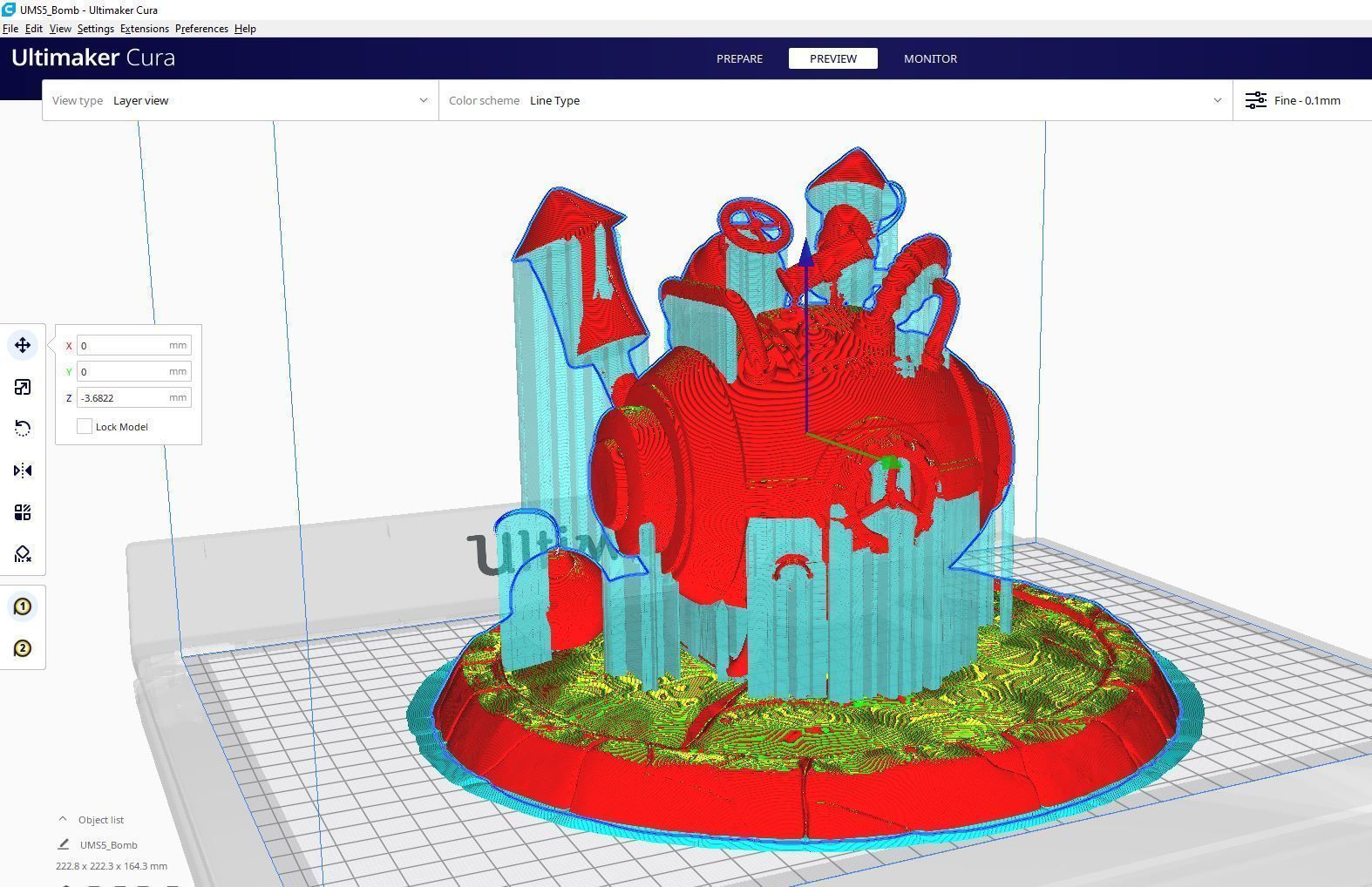Click the Y position input field
This screenshot has height=887, width=1372.
click(x=134, y=371)
